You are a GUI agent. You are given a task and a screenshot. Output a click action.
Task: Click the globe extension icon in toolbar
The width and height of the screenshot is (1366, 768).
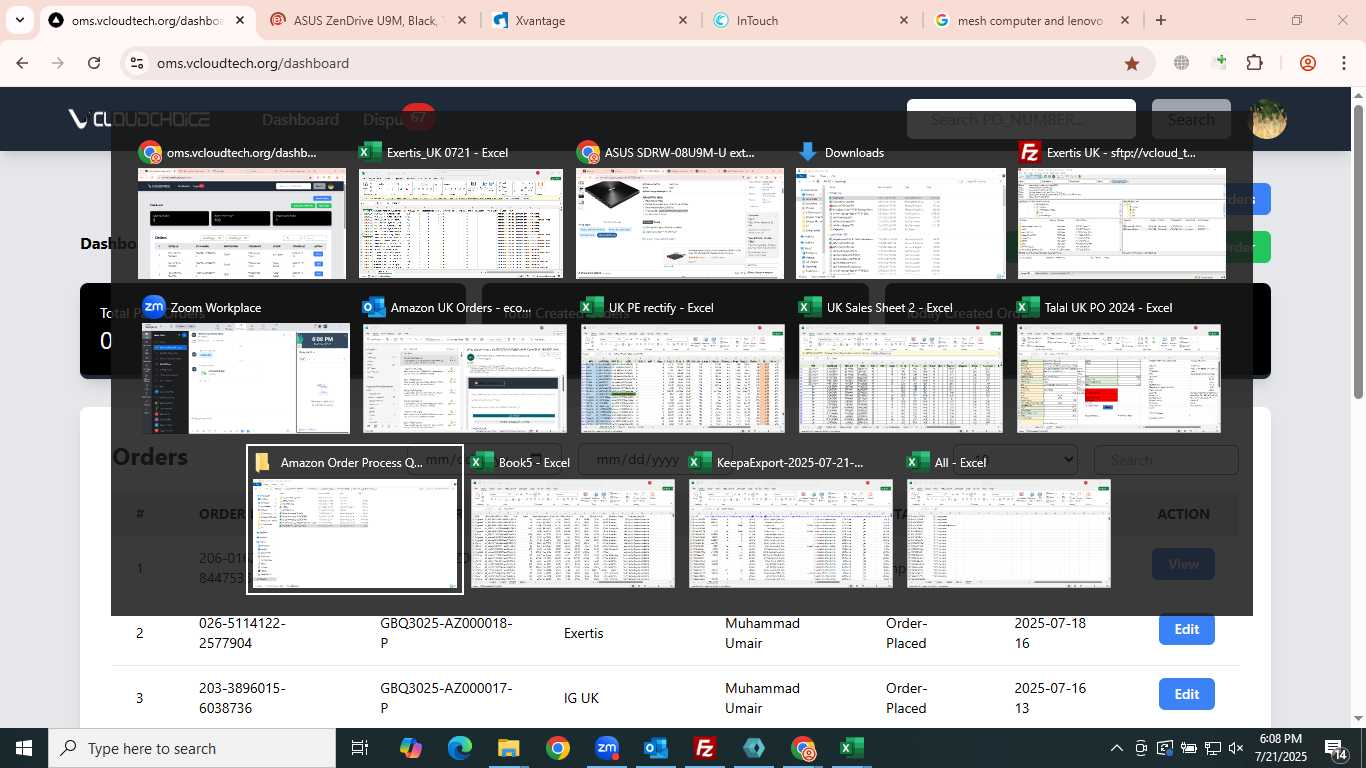tap(1182, 63)
